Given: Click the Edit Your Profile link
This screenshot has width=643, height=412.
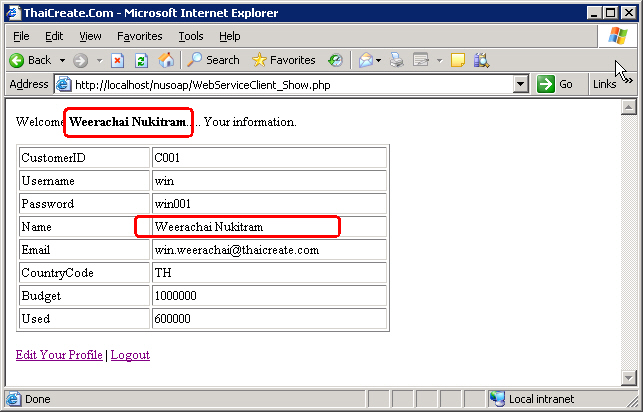Looking at the screenshot, I should click(59, 355).
